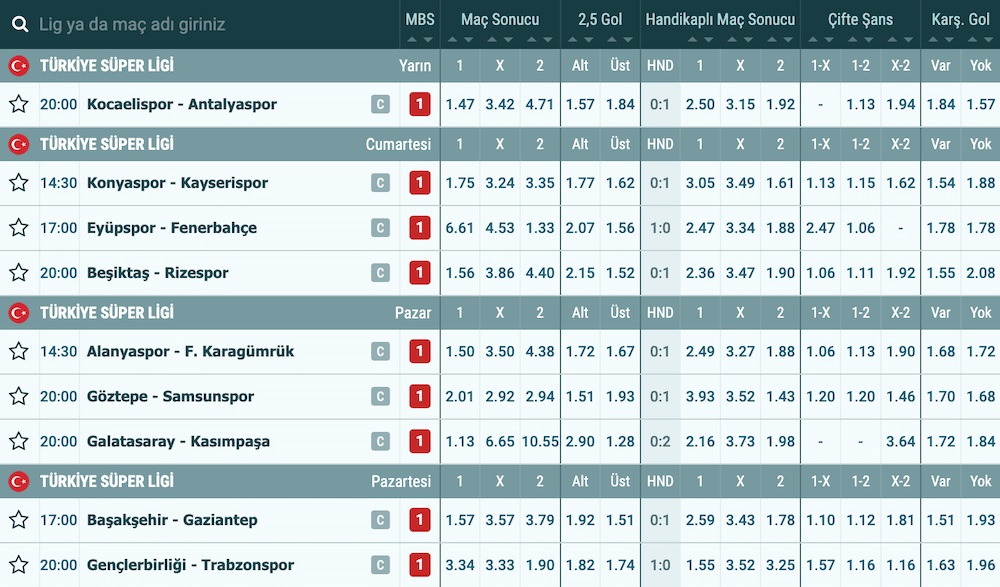
Task: Click the C icon next to Beşiktaş - Rizespor
Action: pos(380,272)
